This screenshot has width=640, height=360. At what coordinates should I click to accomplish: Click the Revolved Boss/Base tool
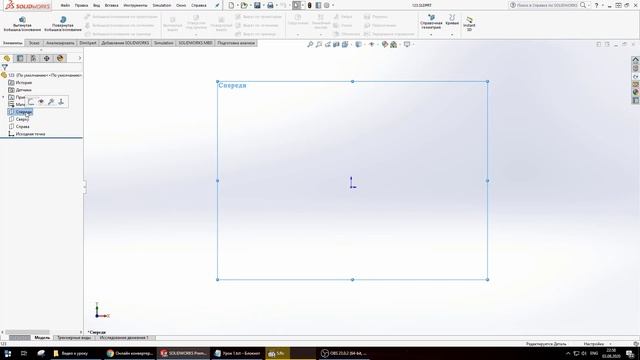pyautogui.click(x=63, y=24)
